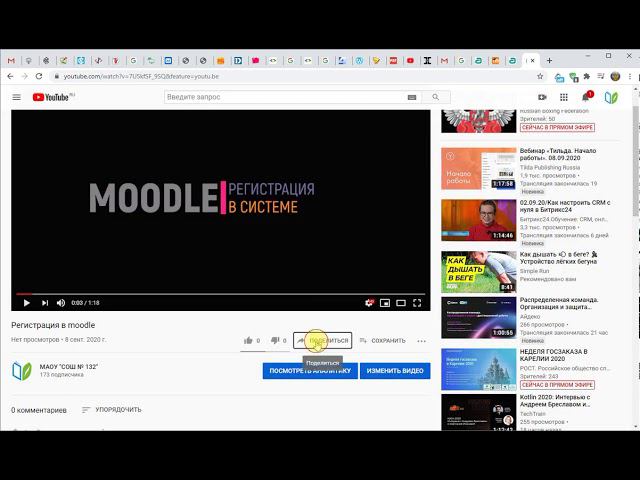Screen dimensions: 640x480
Task: Click the Tilda Publishing Russia channel name
Action: point(550,167)
